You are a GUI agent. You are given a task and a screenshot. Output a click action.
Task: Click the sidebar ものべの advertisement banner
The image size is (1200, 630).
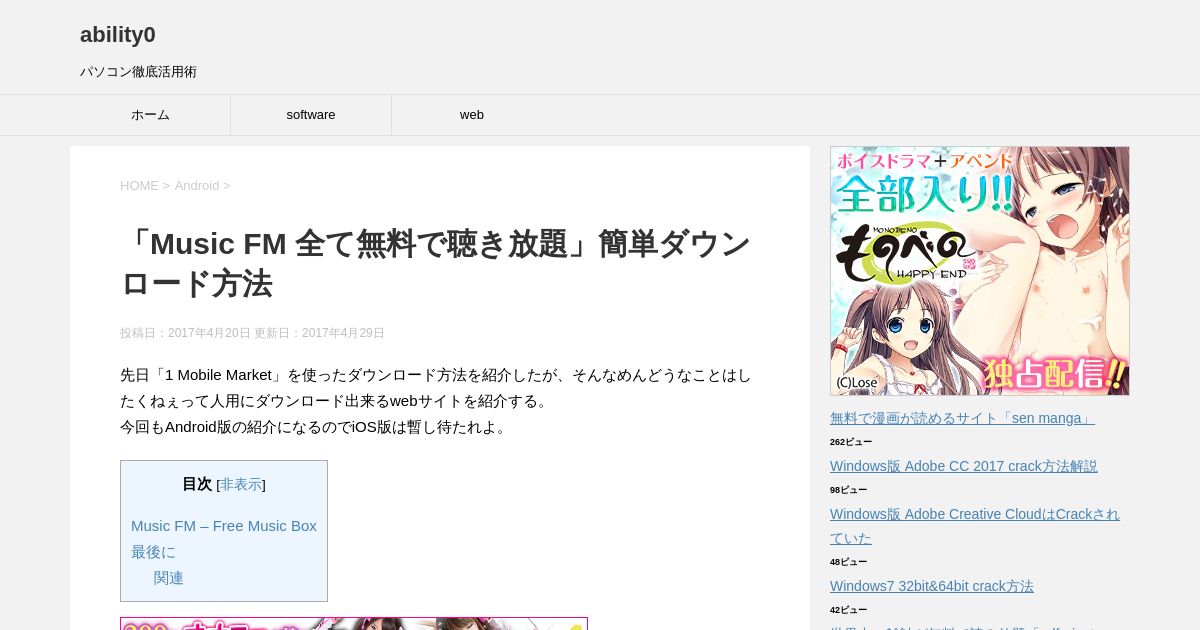(x=980, y=271)
